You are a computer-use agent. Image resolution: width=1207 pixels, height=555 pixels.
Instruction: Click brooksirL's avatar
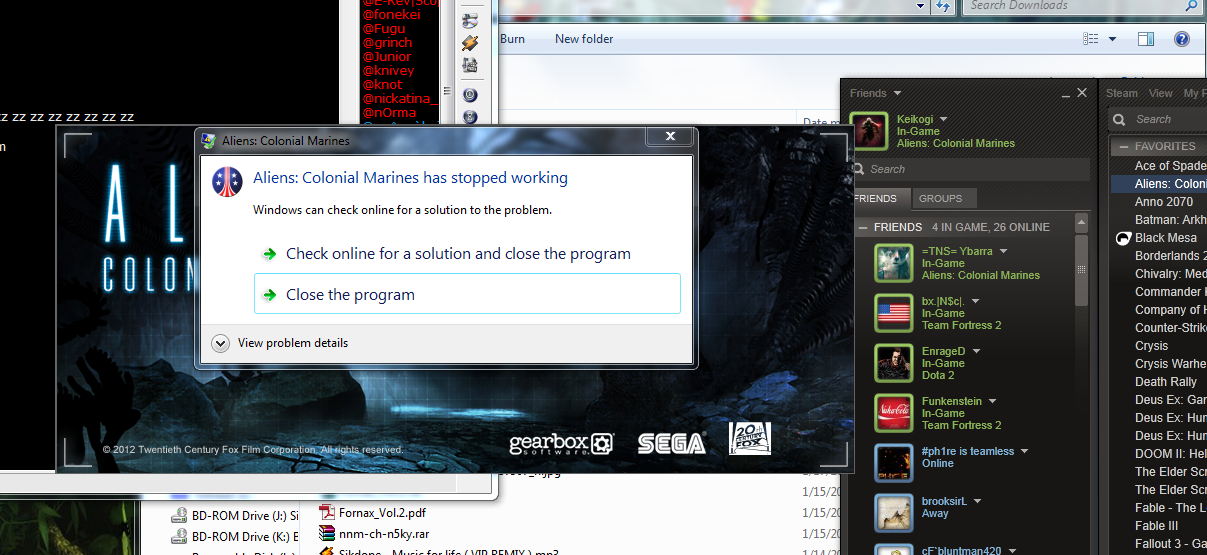pyautogui.click(x=893, y=513)
